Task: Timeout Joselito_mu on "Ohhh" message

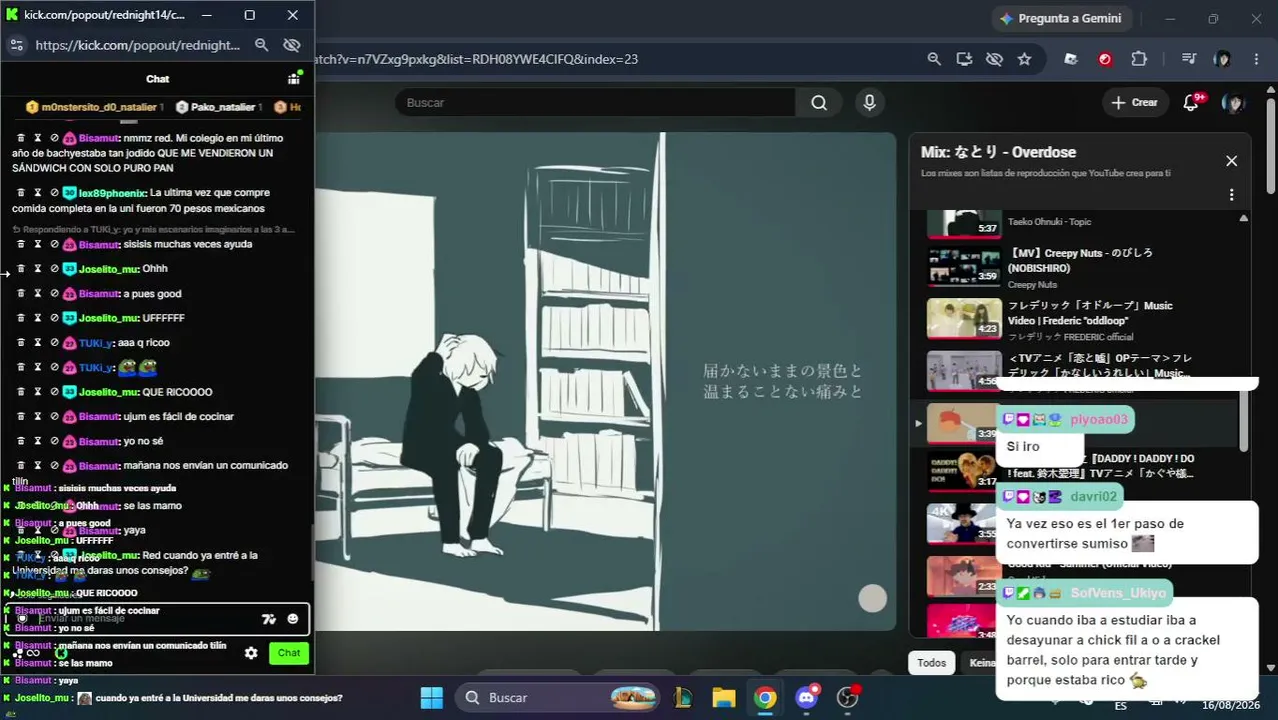Action: 37,269
